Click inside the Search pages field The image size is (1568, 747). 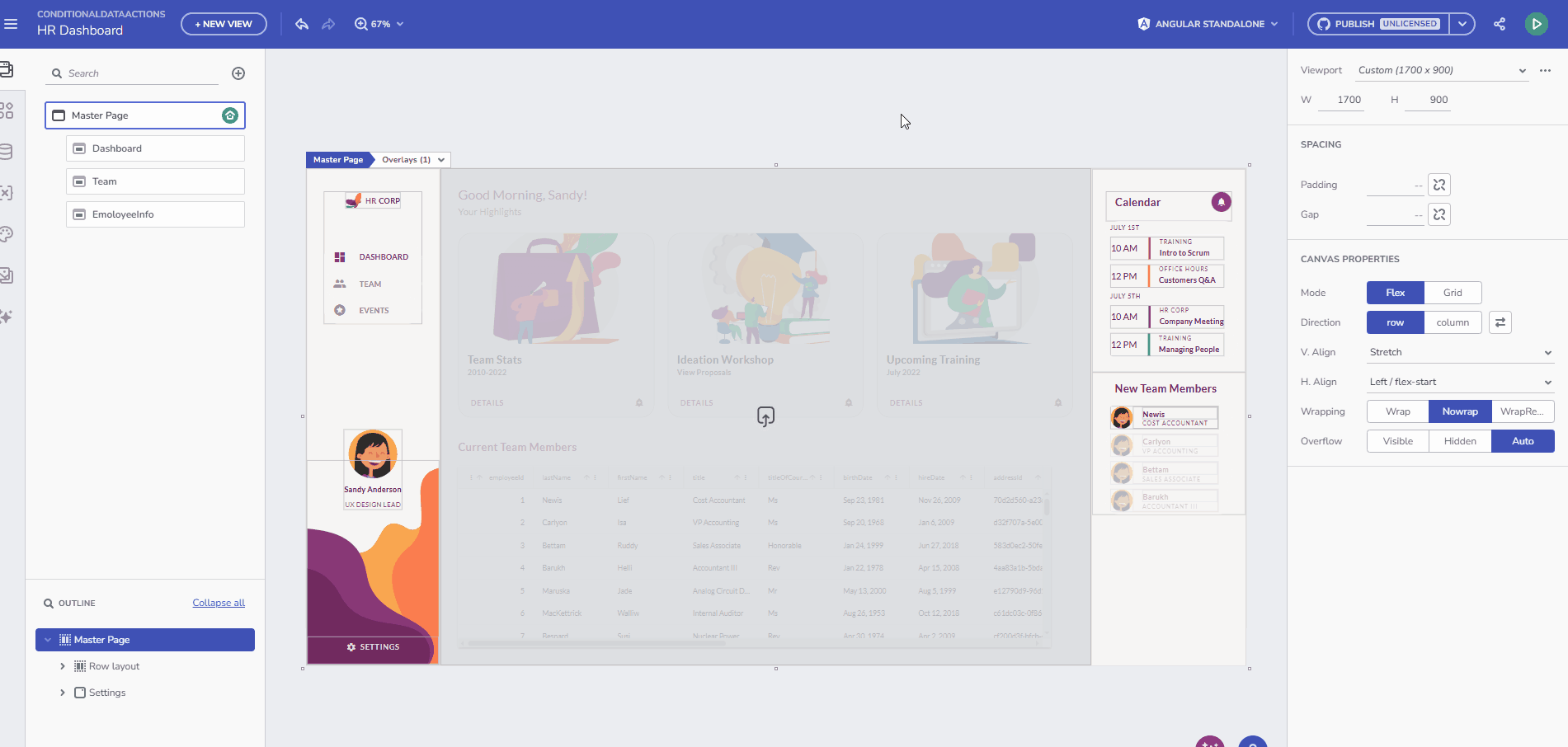(132, 73)
